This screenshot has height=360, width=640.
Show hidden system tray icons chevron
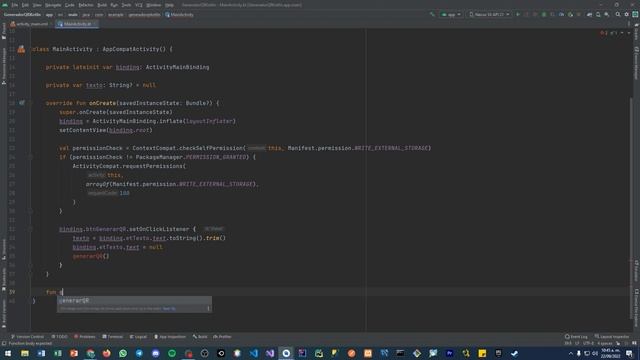[x=571, y=353]
